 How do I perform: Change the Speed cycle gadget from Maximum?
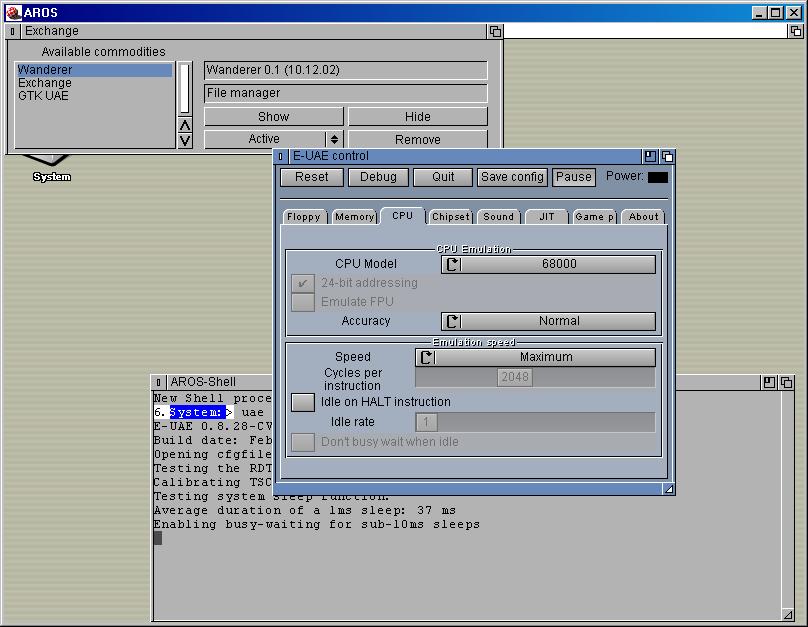[535, 357]
